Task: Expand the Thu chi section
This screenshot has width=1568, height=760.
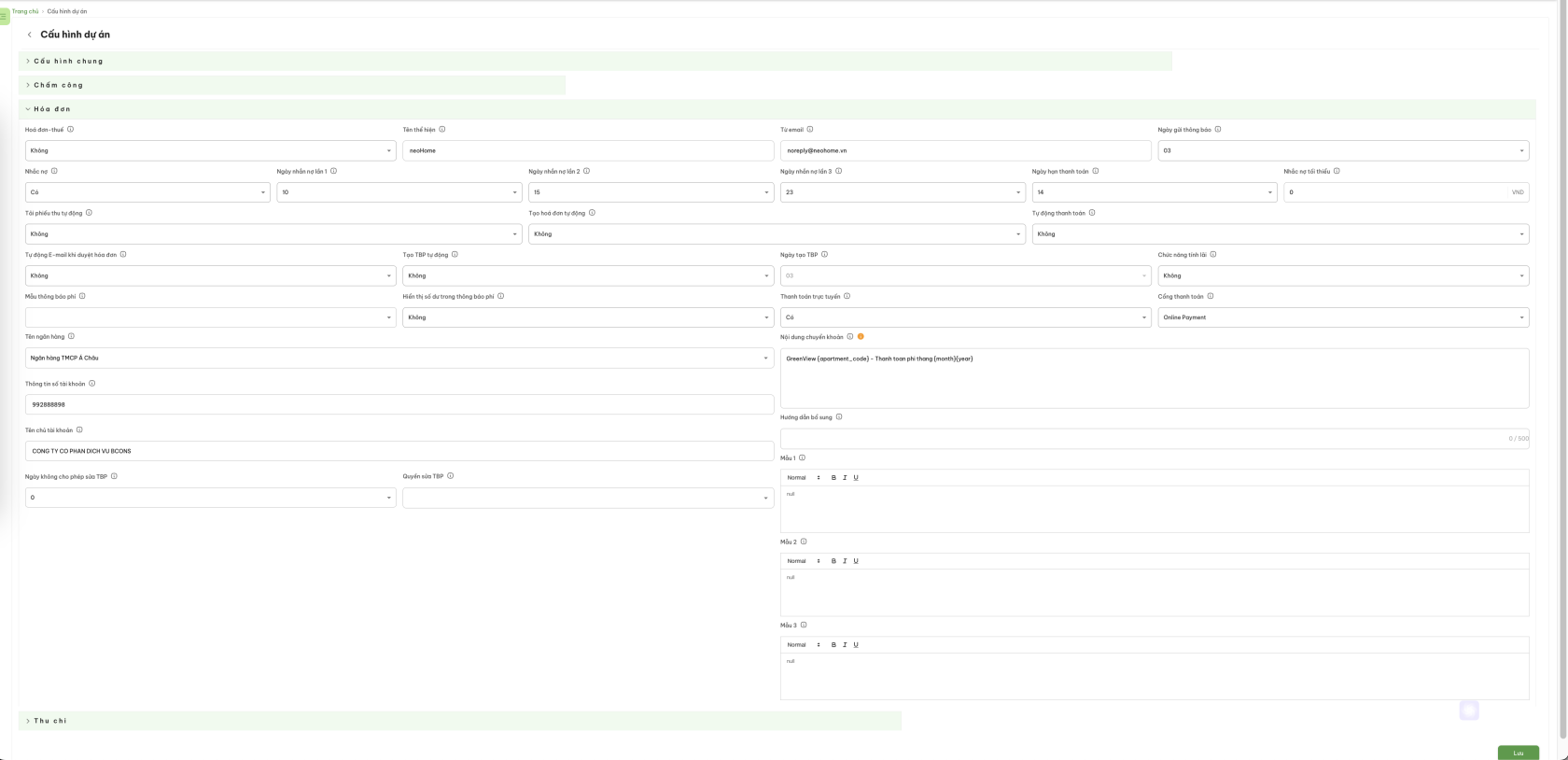Action: point(460,721)
